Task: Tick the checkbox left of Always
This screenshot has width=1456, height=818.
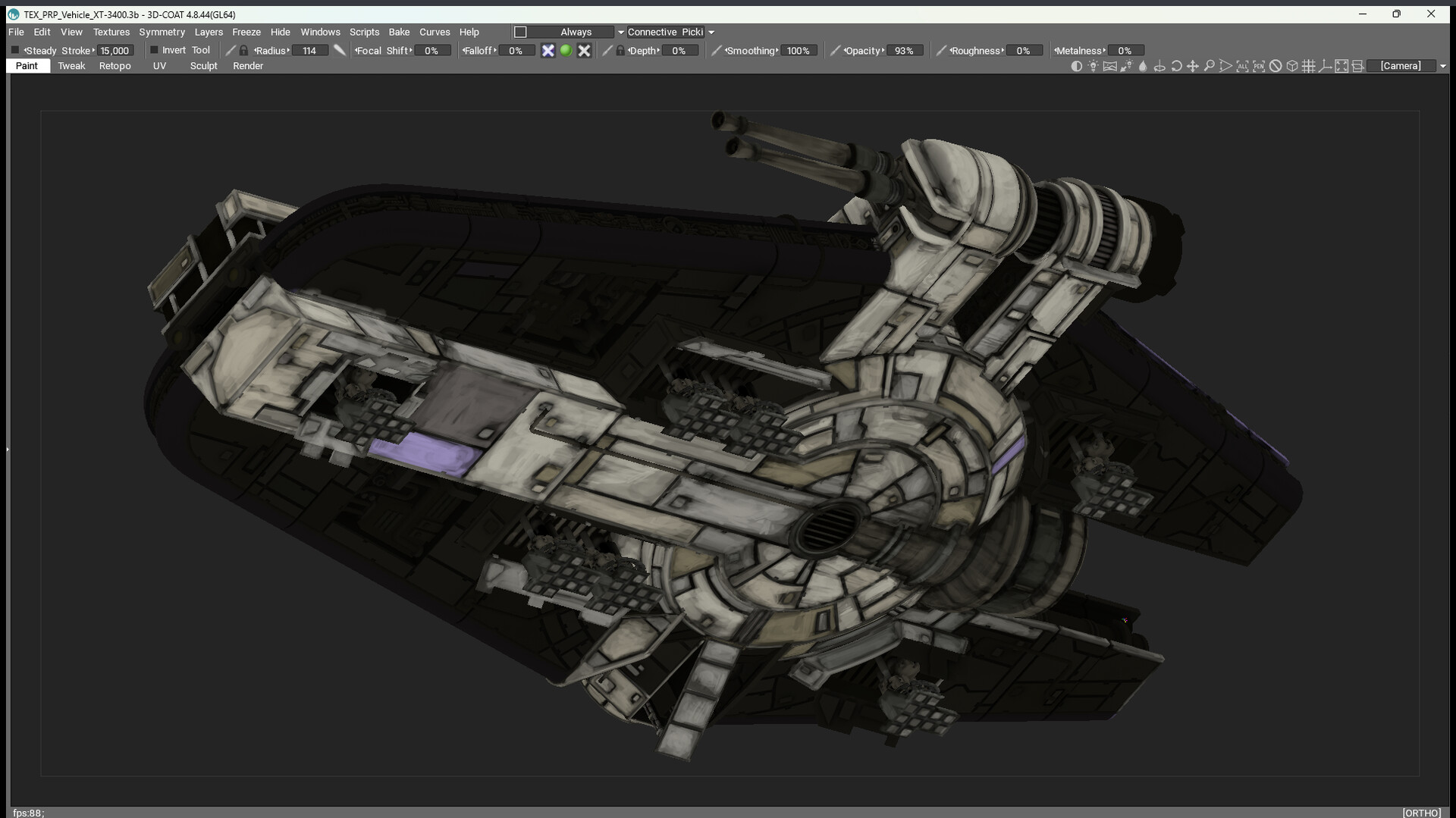Action: point(520,32)
